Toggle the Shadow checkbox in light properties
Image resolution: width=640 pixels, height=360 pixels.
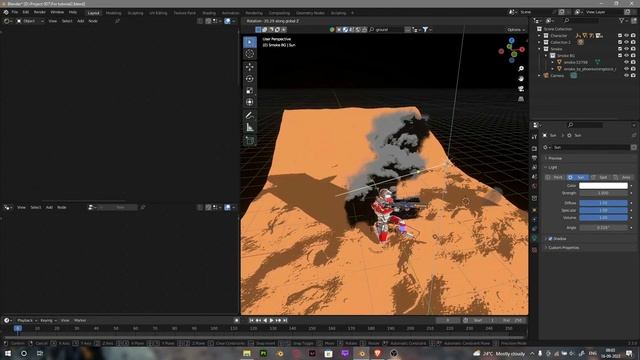click(x=550, y=239)
